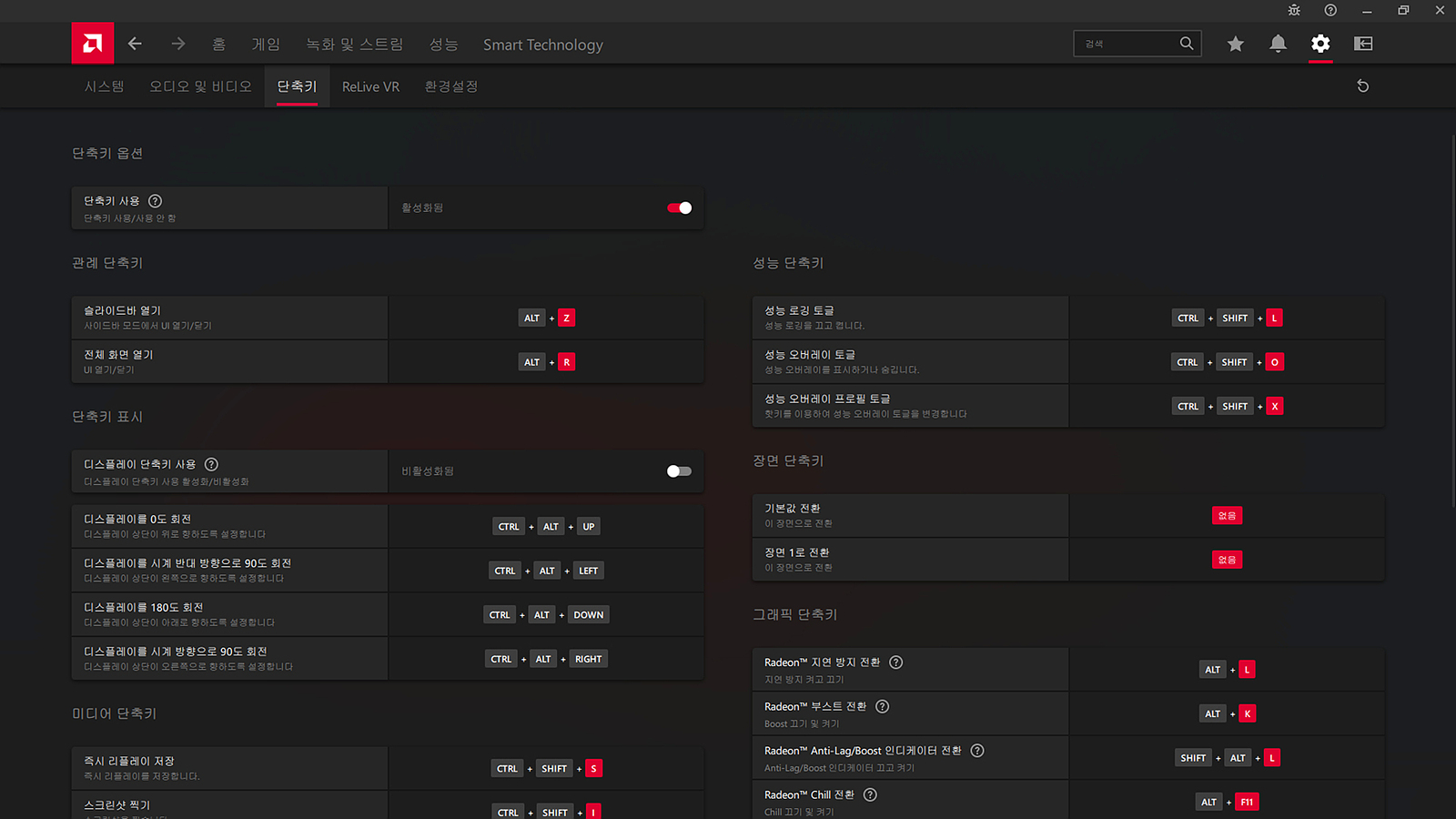Open the notifications bell
This screenshot has height=819, width=1456.
pos(1278,44)
